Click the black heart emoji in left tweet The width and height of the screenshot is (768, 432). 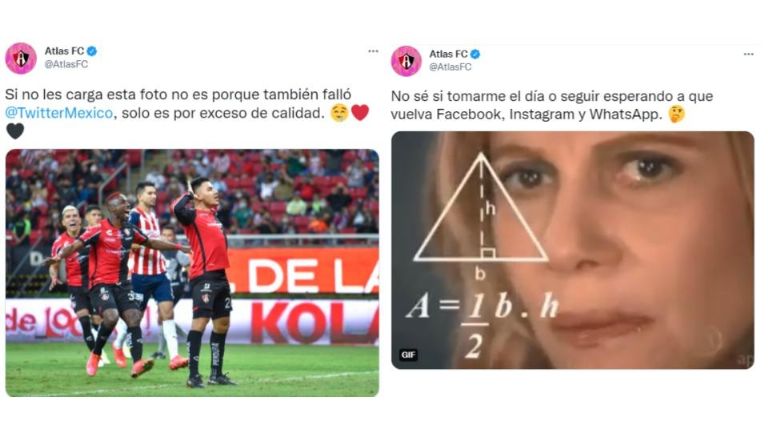(x=15, y=131)
